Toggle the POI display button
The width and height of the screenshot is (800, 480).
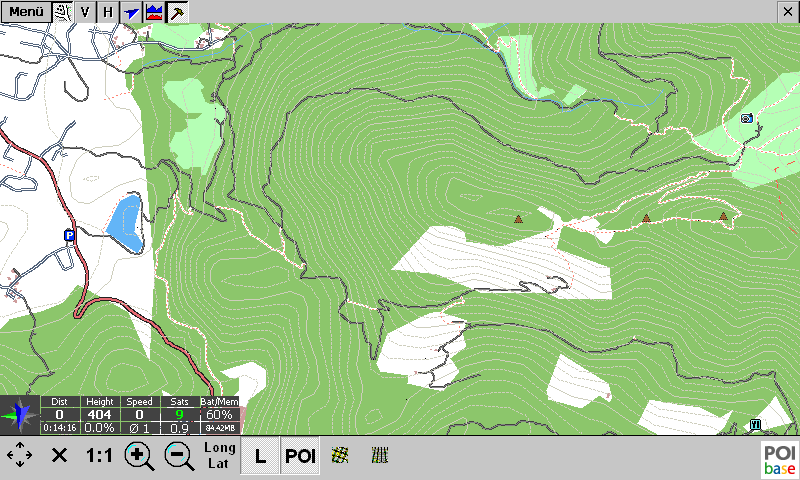coord(300,456)
